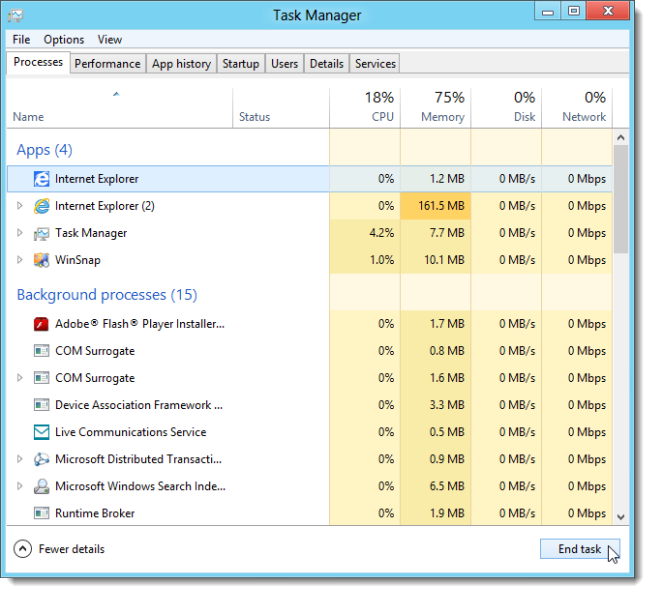This screenshot has width=650, height=593.
Task: Sort by the CPU column header
Action: [365, 108]
